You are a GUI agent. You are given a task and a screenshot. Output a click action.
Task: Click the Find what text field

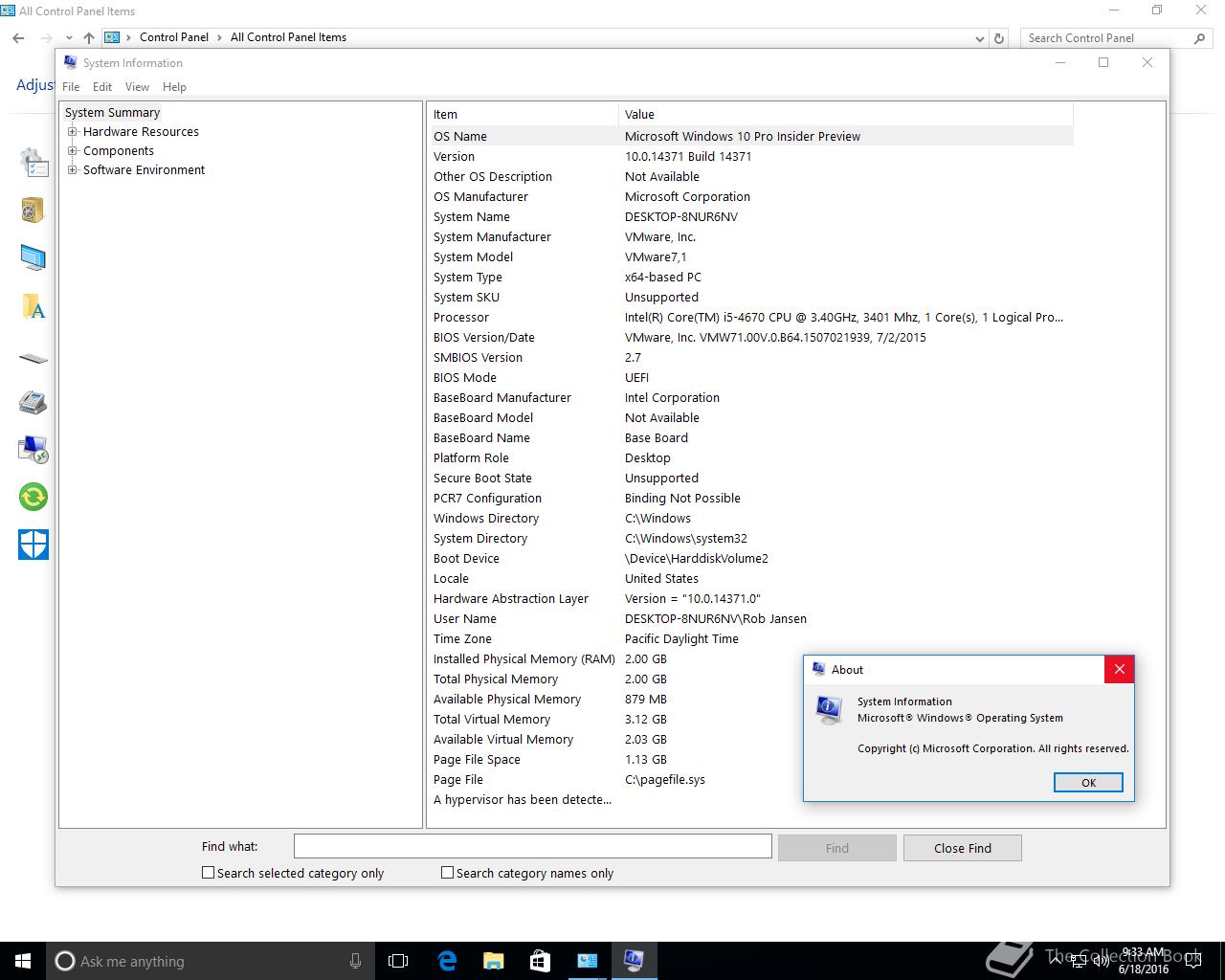533,846
